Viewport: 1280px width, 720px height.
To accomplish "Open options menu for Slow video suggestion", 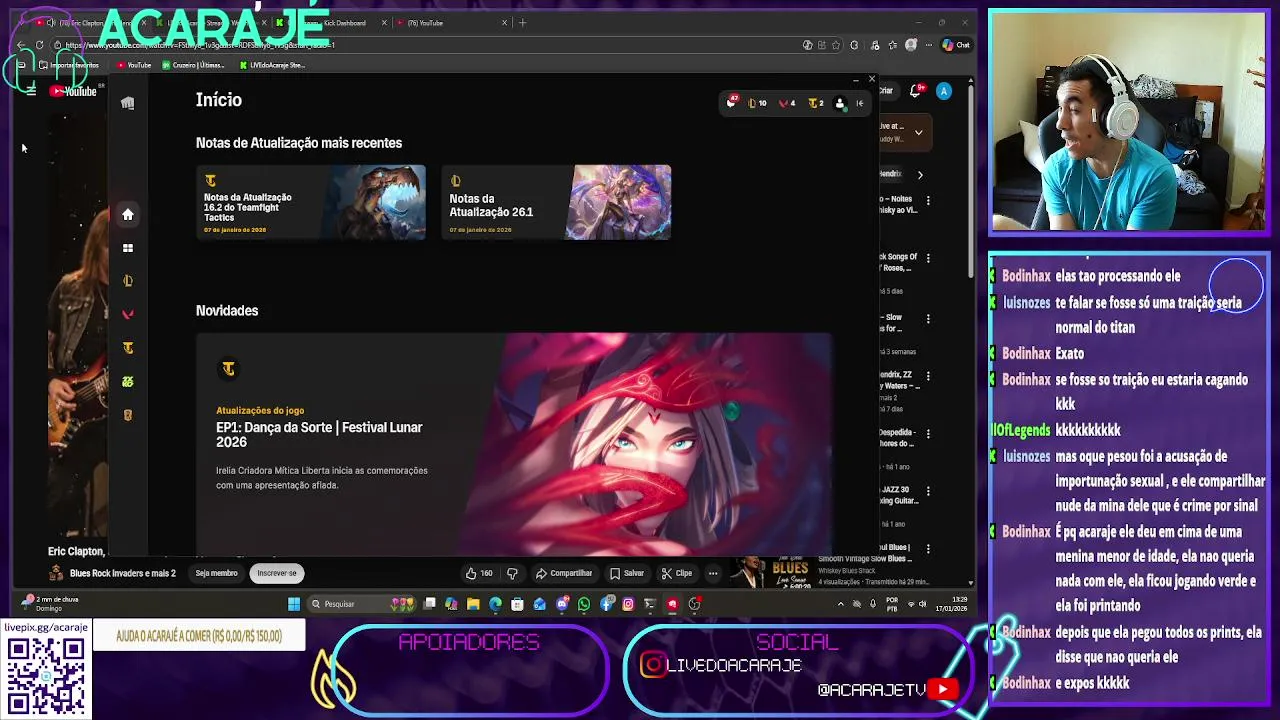I will 928,318.
